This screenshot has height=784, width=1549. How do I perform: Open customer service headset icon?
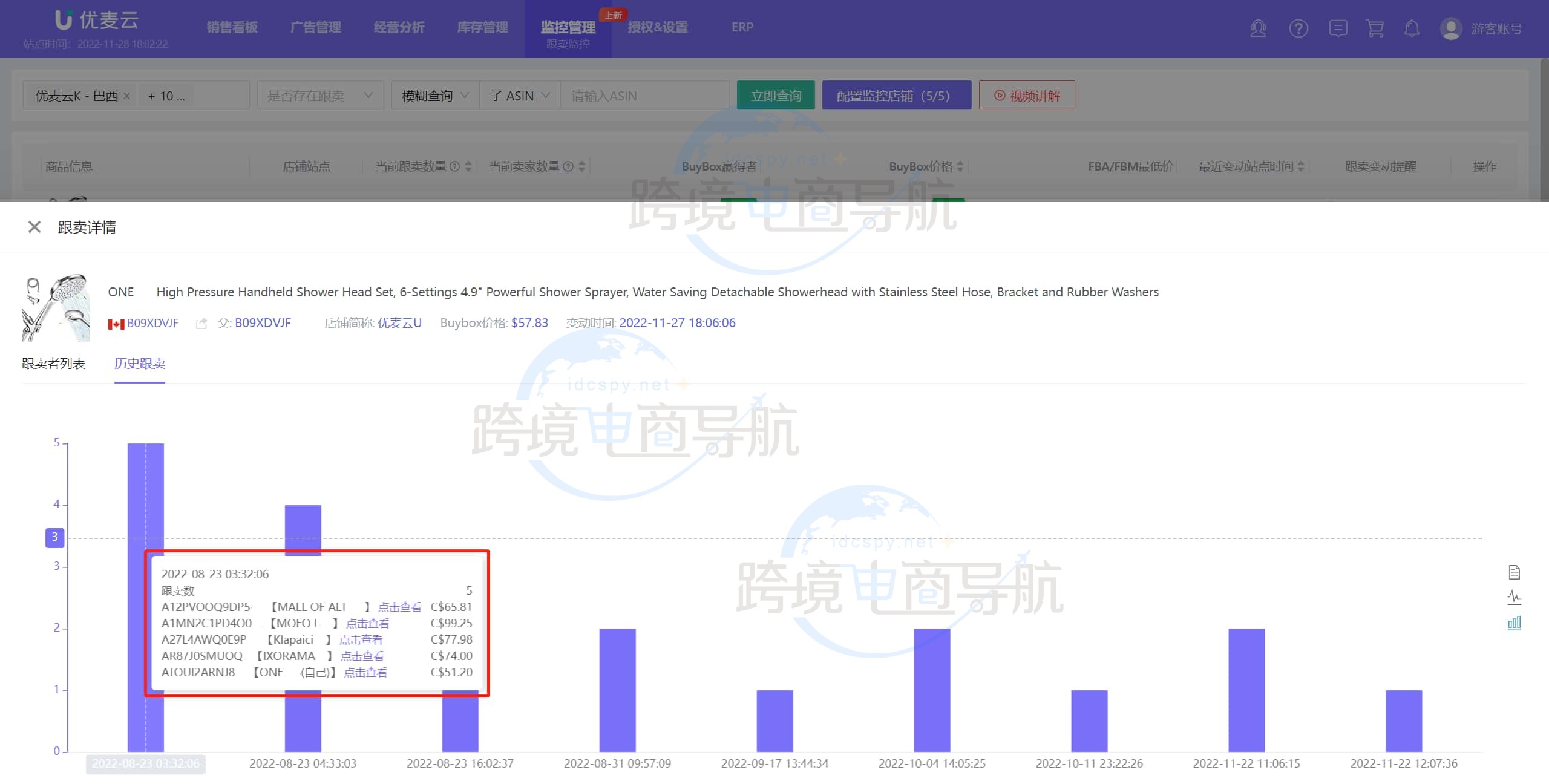(1258, 28)
